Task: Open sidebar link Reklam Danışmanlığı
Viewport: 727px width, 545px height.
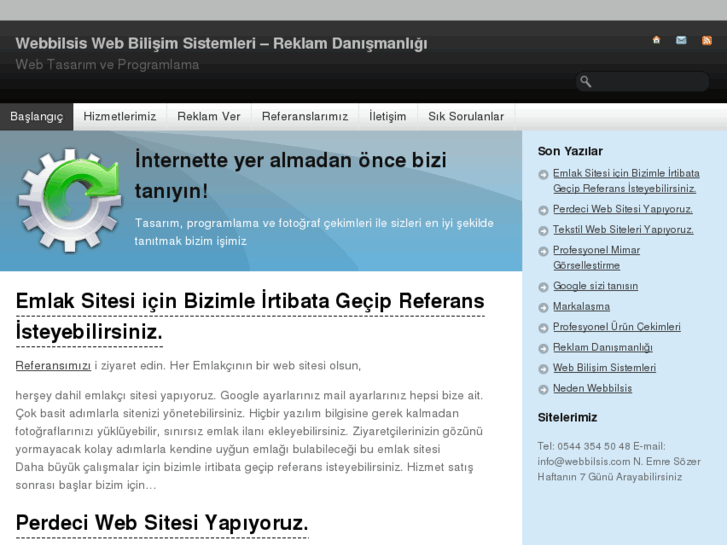Action: tap(603, 347)
